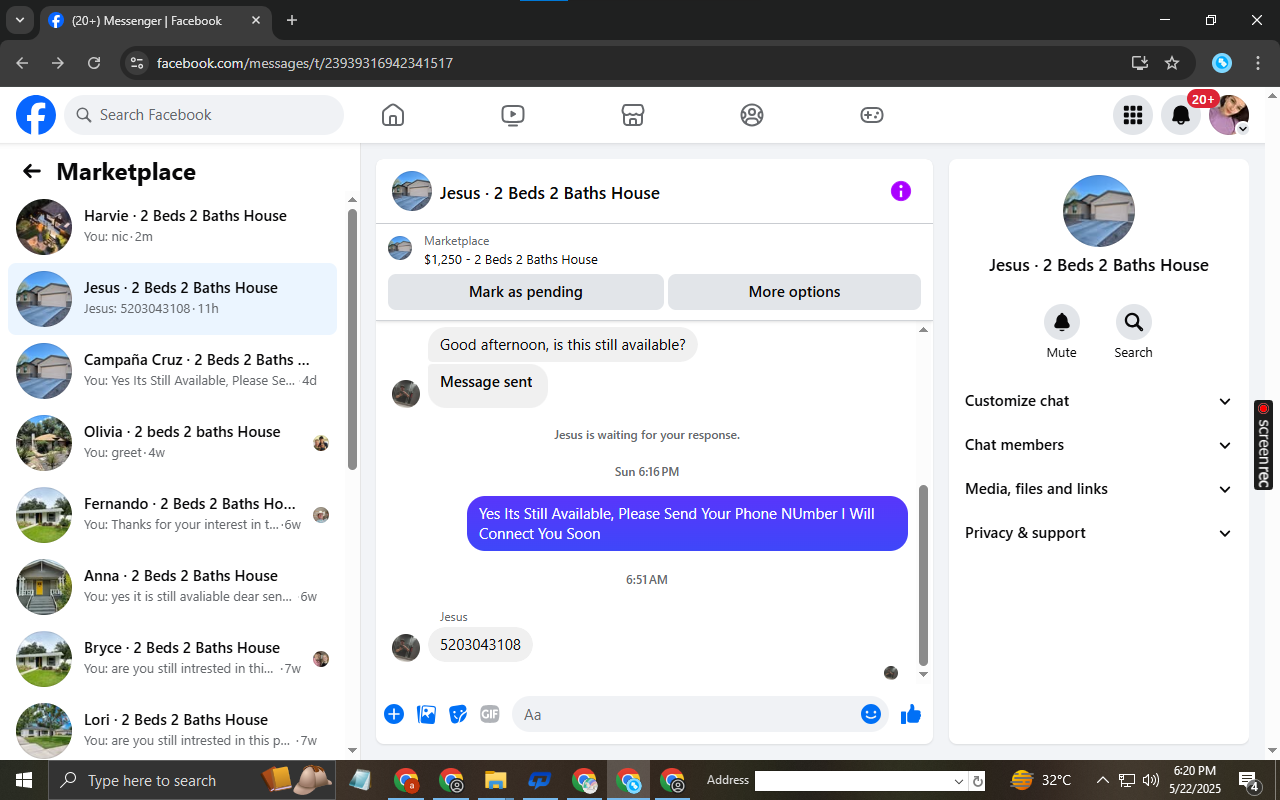Open a new browser tab
Screen dimensions: 1280x800
292,20
